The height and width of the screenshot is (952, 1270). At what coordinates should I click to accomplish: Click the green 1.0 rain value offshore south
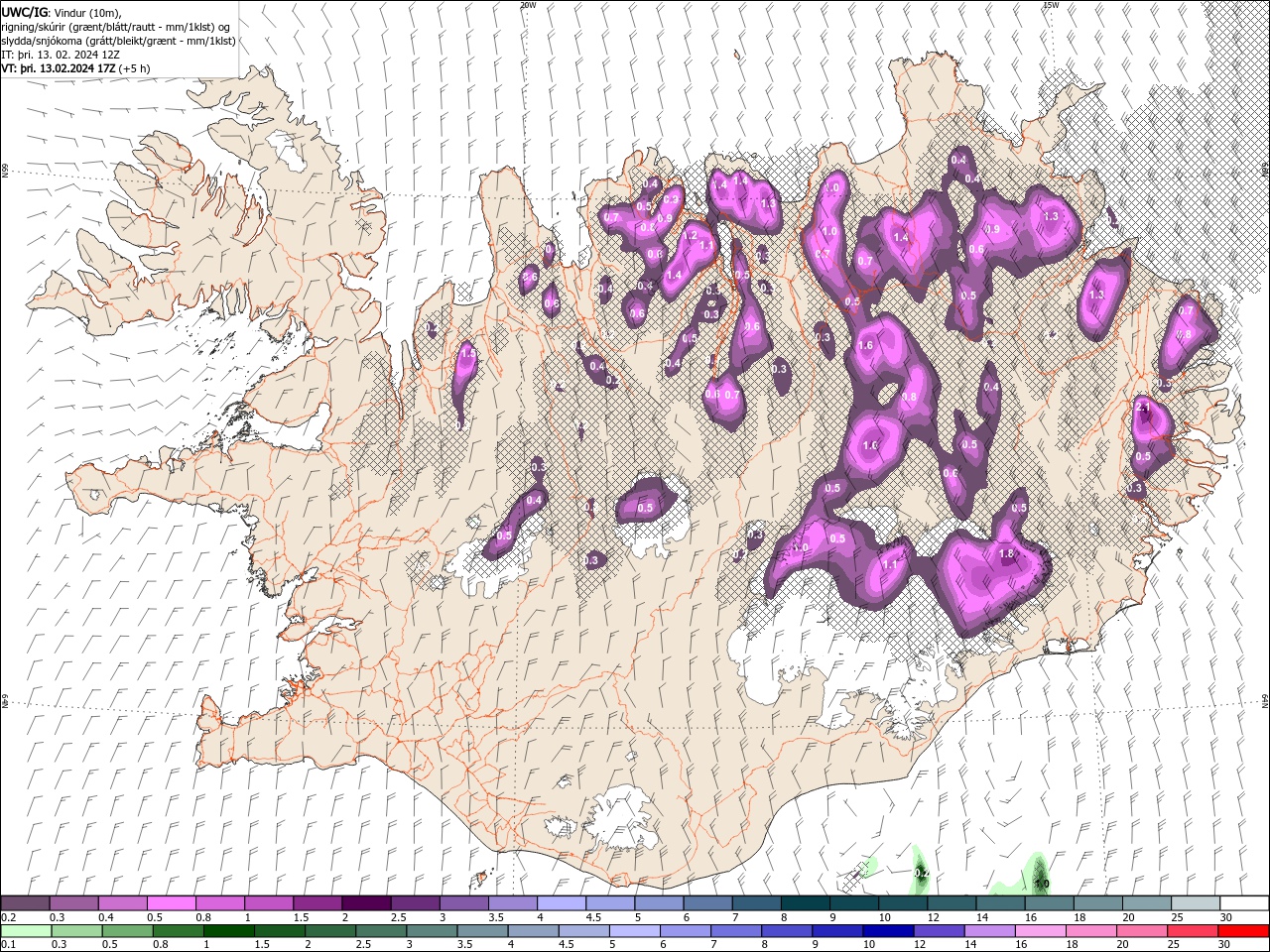click(1042, 884)
